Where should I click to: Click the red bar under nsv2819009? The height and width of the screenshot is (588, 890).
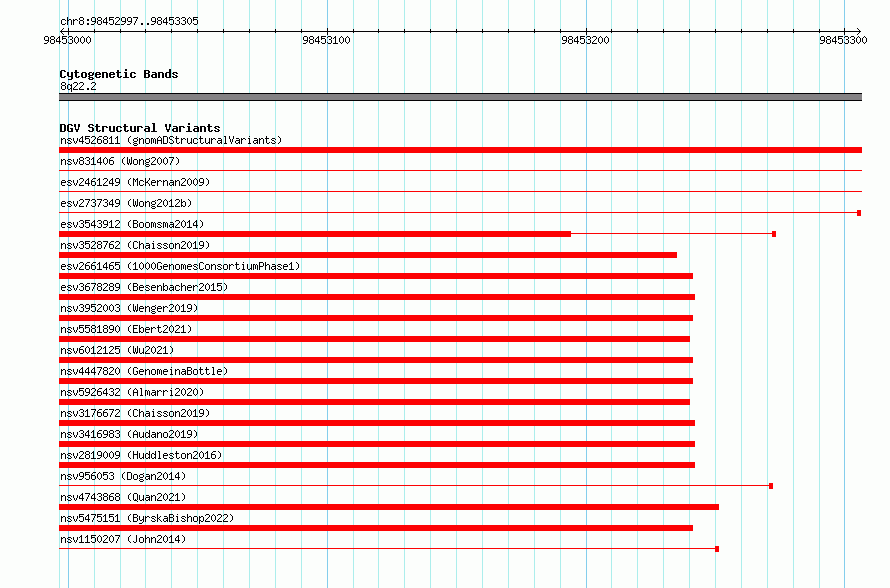pos(377,465)
